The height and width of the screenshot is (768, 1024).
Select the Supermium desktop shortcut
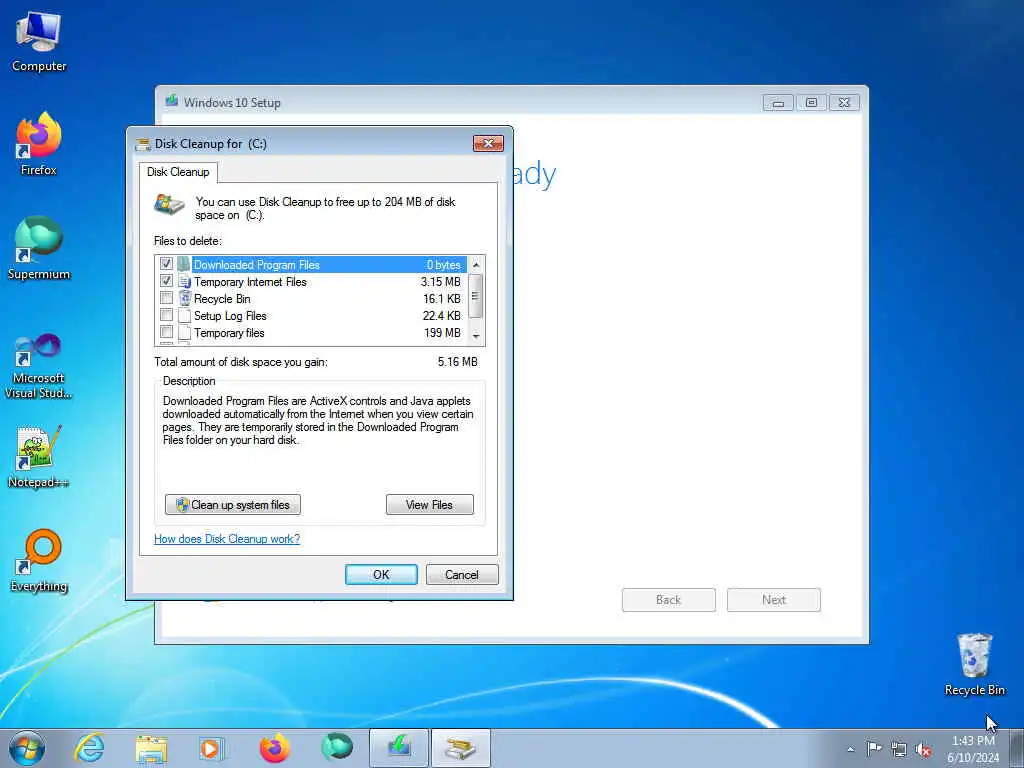[x=39, y=248]
